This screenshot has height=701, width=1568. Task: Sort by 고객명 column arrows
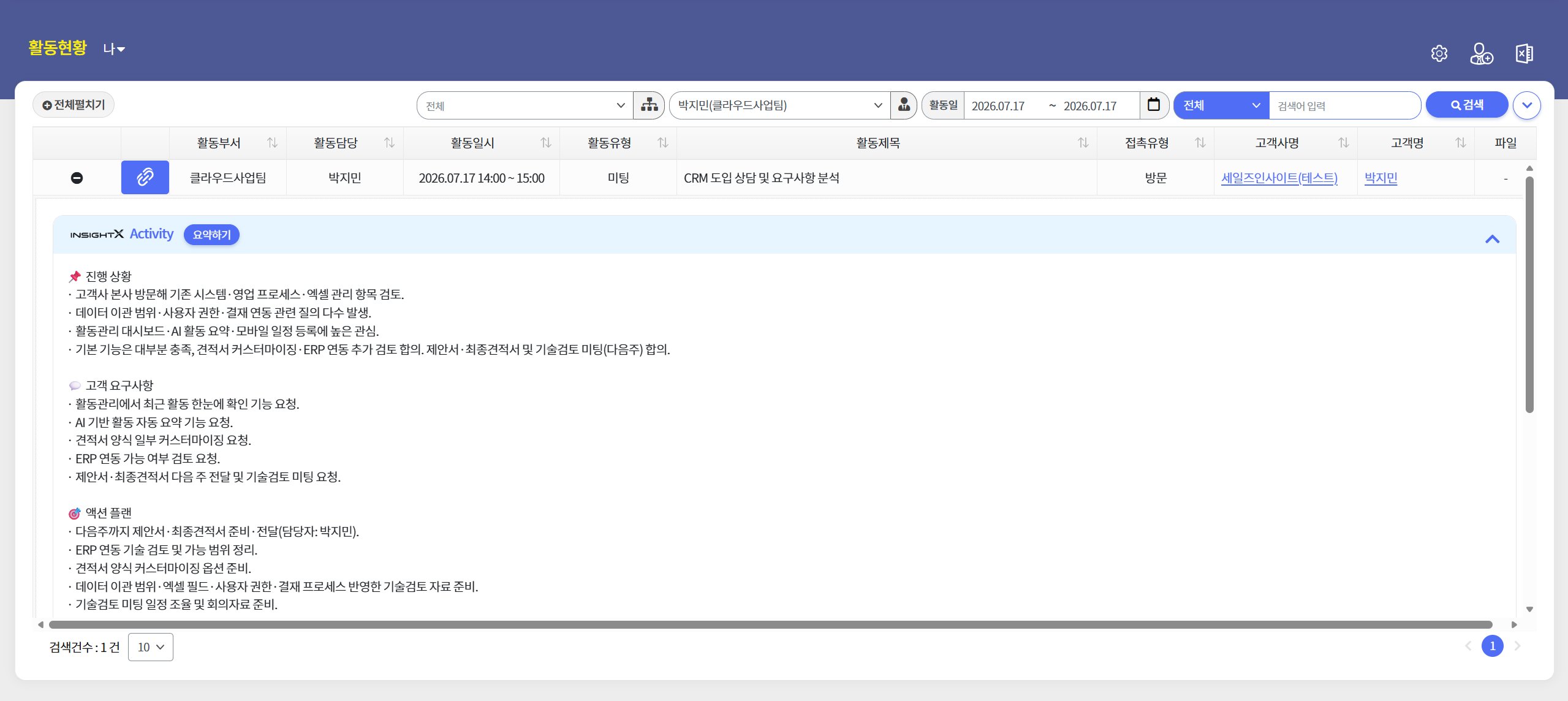(1460, 143)
